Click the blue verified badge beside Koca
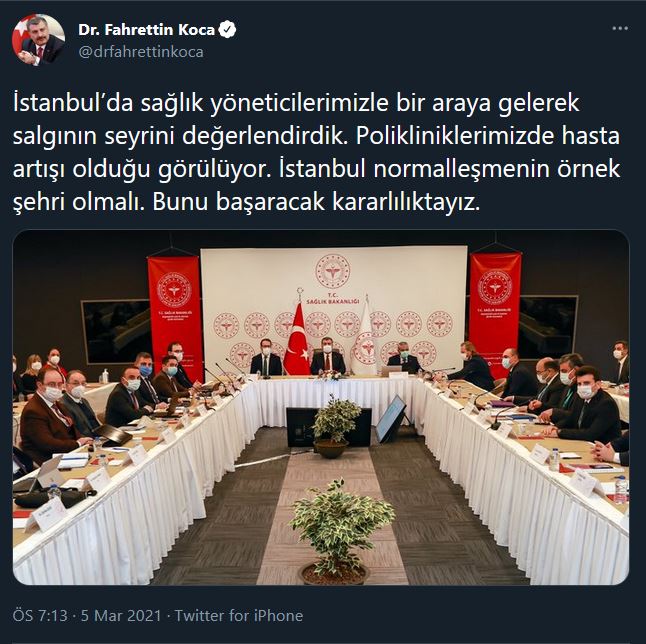The image size is (646, 644). pos(227,30)
